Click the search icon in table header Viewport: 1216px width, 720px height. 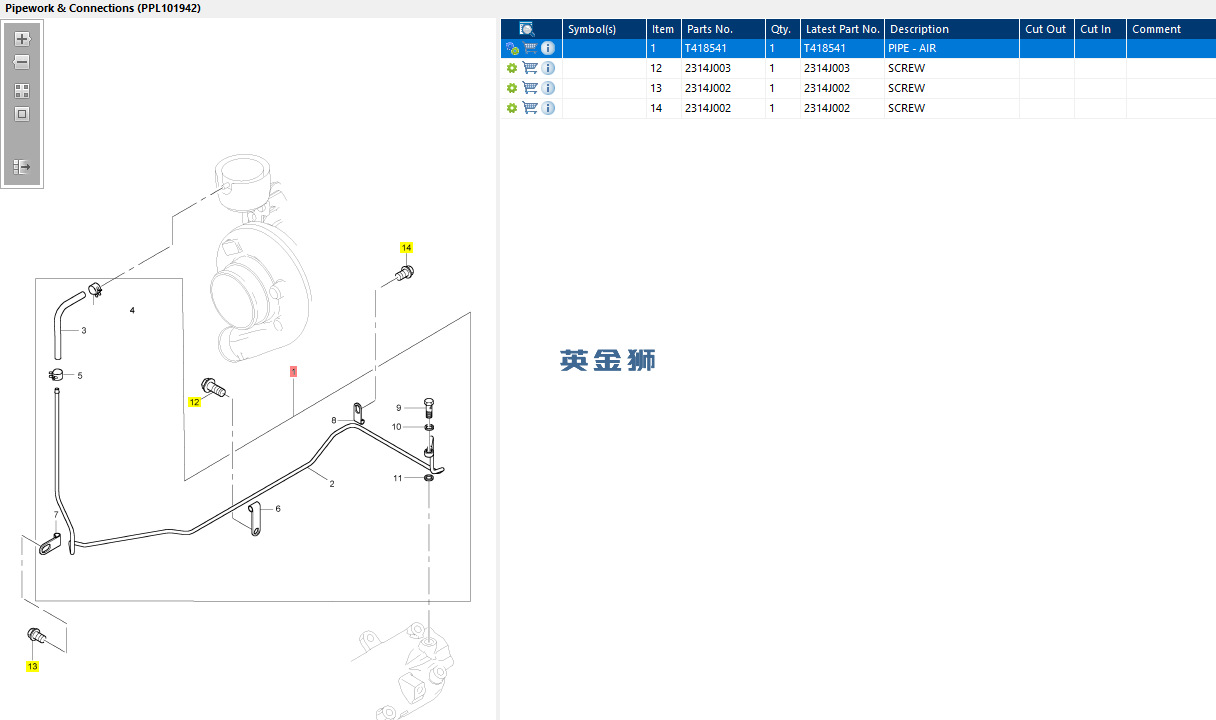coord(527,29)
